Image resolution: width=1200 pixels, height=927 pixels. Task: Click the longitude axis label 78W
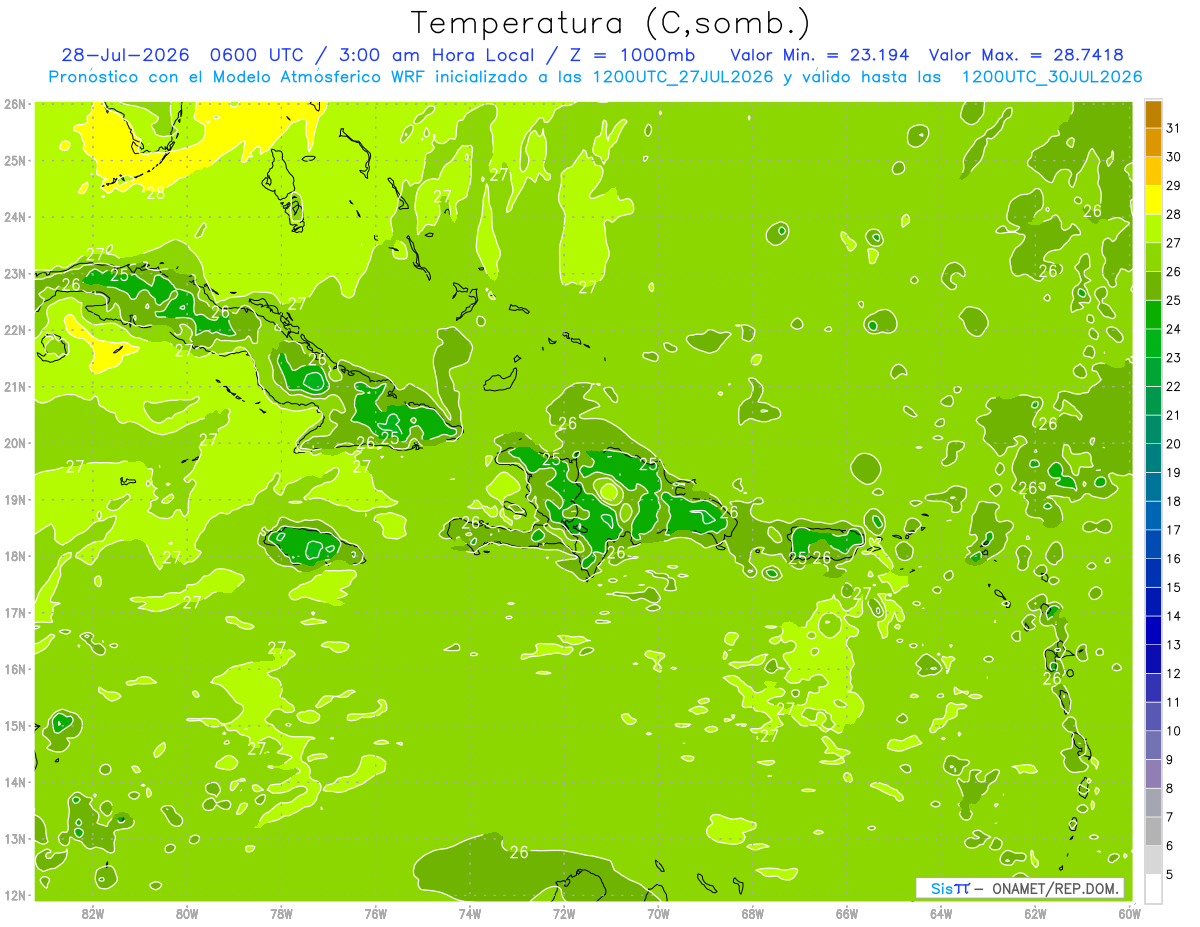[x=281, y=913]
